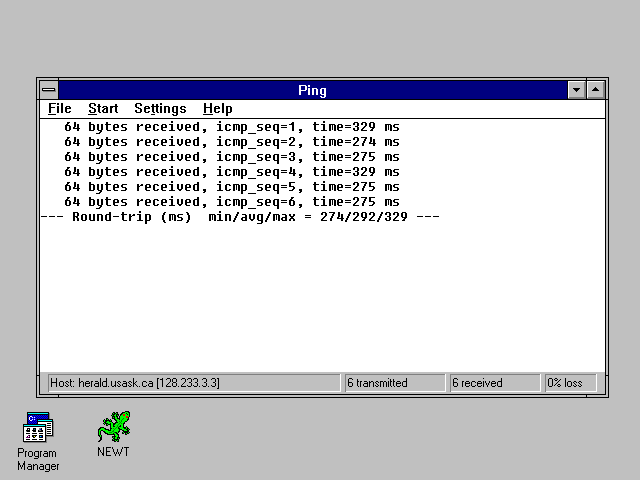
Task: Click the Ping title bar
Action: click(x=312, y=90)
